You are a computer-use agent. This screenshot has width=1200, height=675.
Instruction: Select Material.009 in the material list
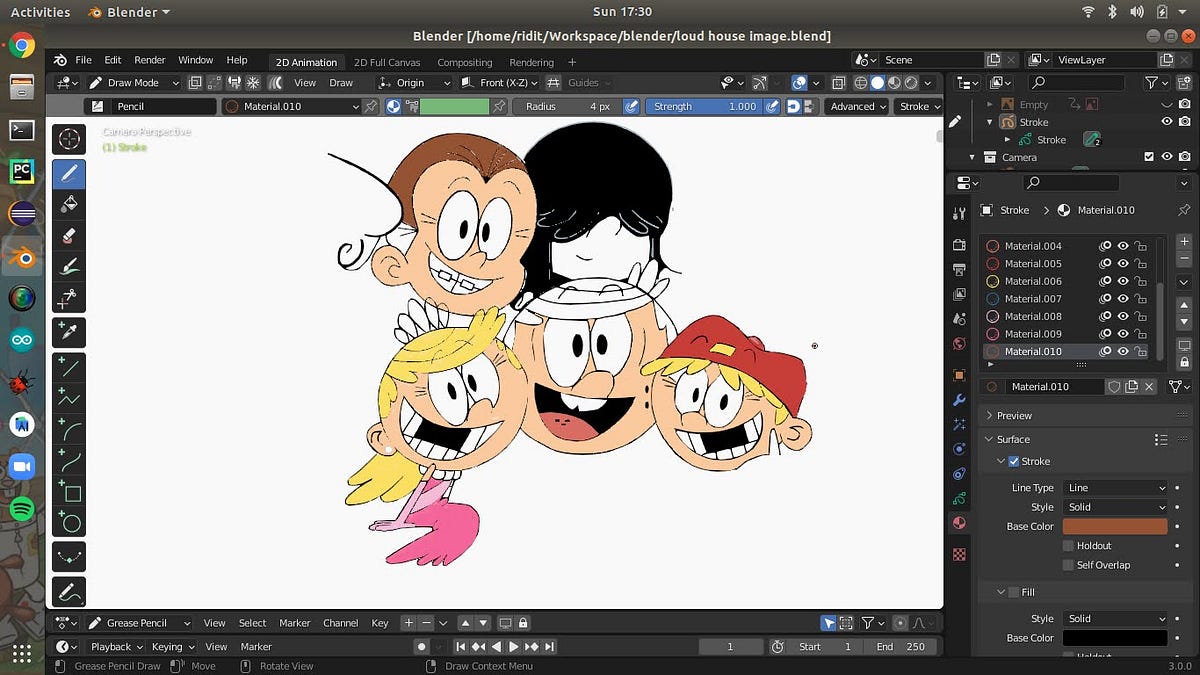coord(1034,334)
